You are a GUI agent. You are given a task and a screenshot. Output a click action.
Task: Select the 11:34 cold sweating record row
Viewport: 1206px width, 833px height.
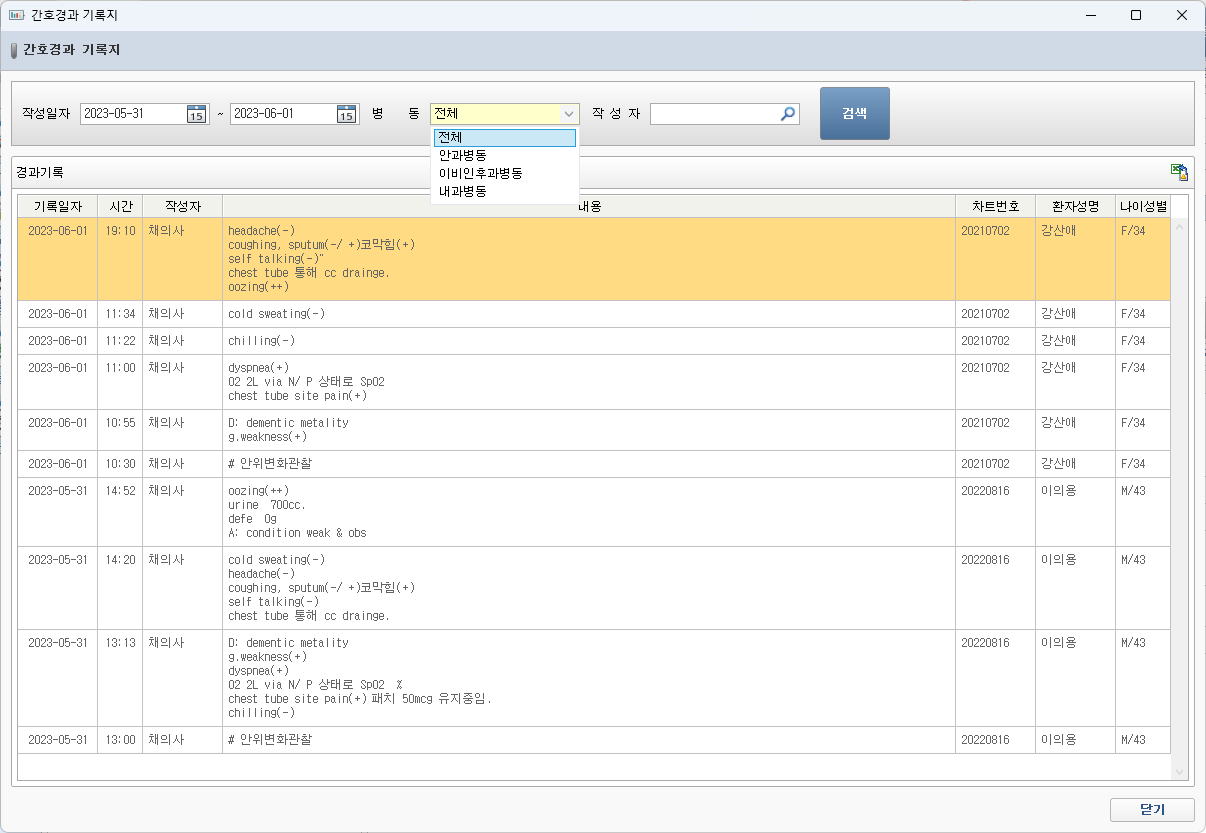[588, 314]
